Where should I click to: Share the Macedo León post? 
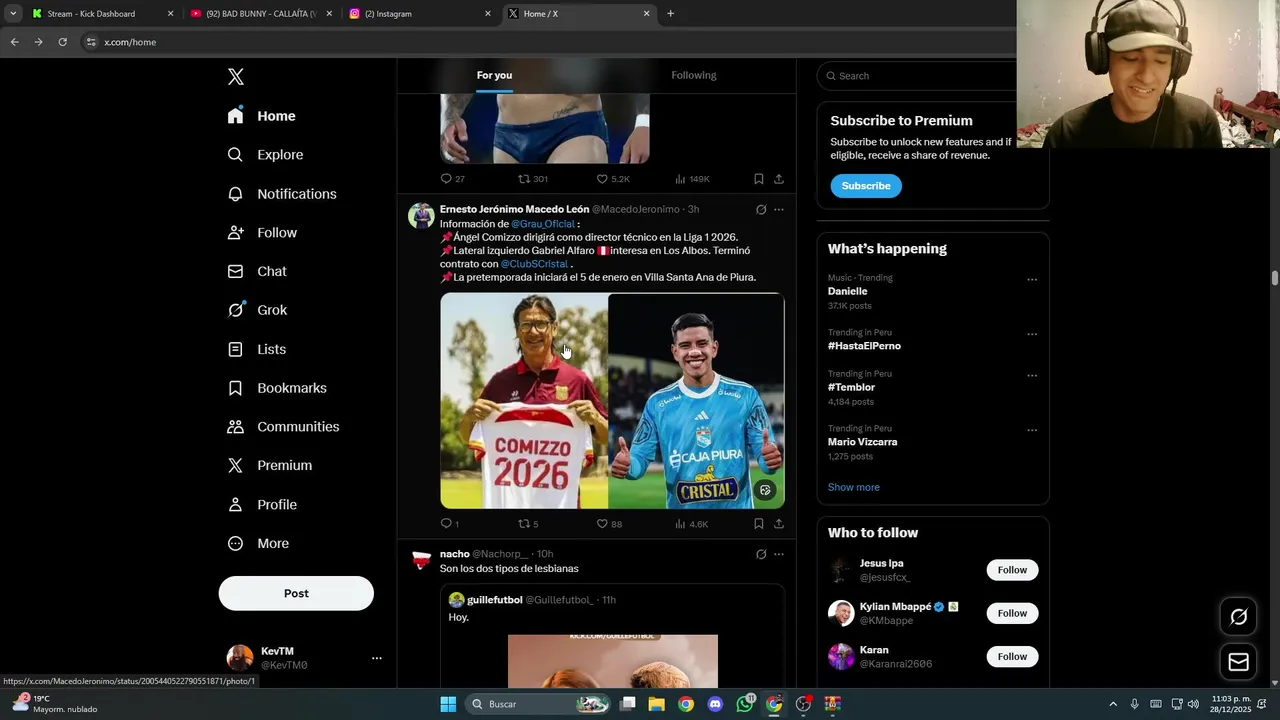tap(779, 524)
